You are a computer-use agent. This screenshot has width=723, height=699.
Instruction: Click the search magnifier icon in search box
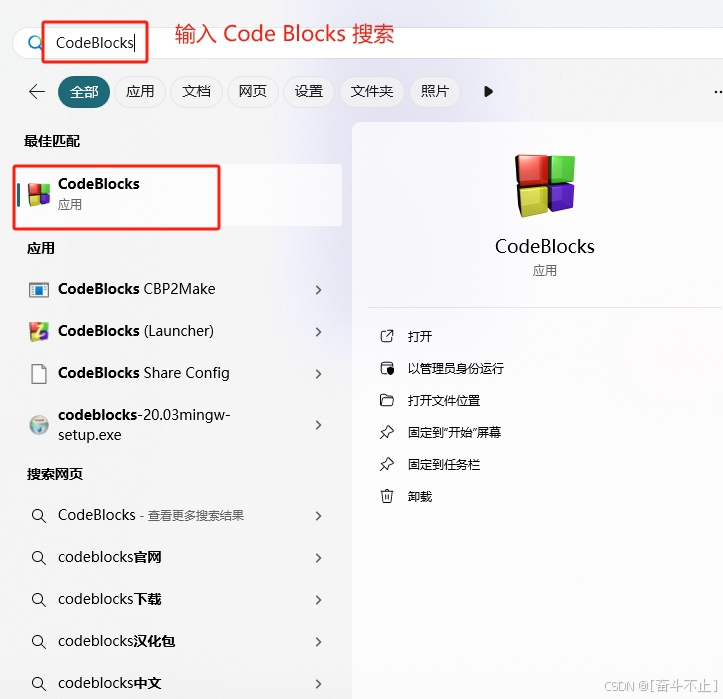(x=35, y=43)
